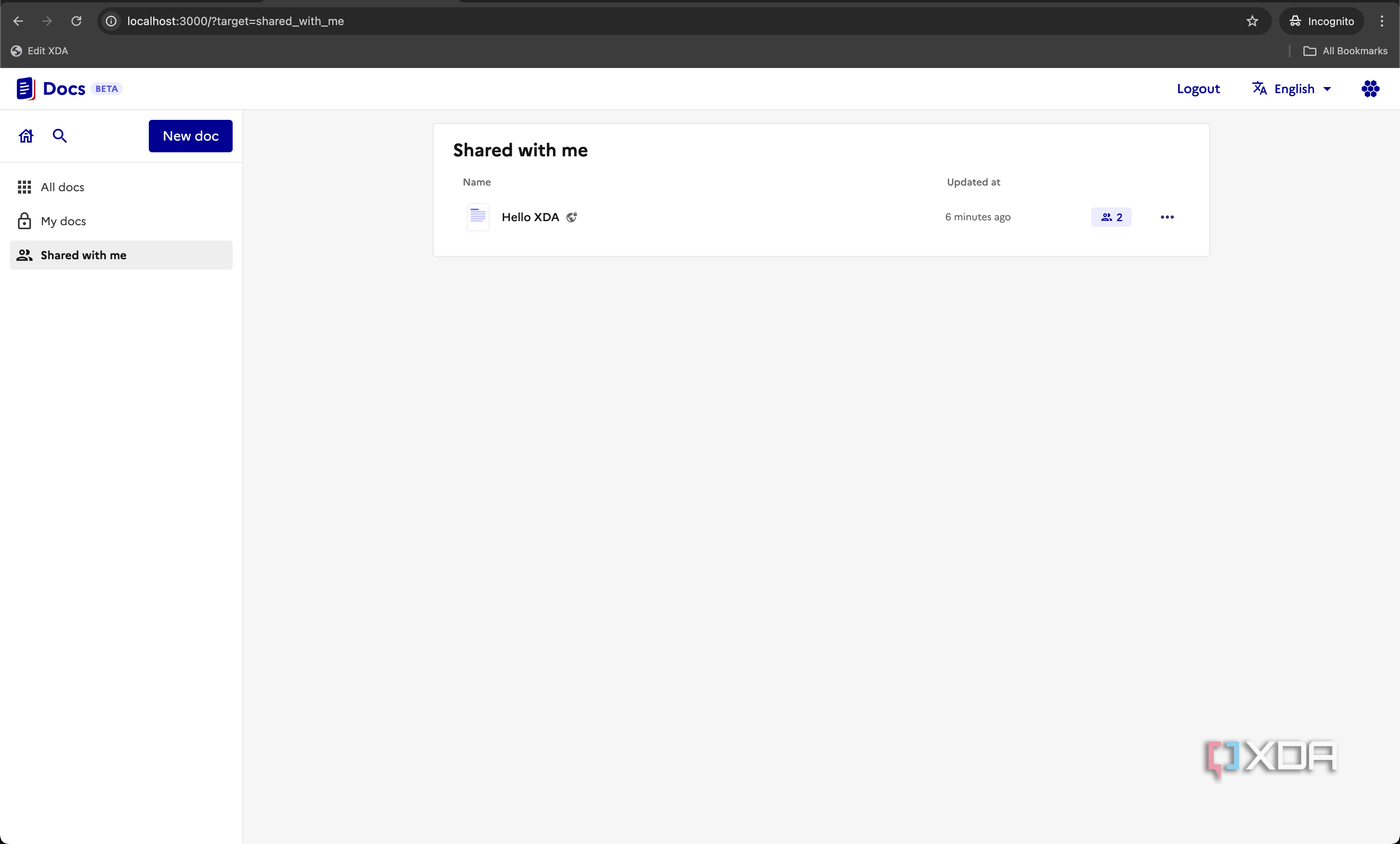1400x844 pixels.
Task: Open the Chrome three-dot menu
Action: (x=1382, y=21)
